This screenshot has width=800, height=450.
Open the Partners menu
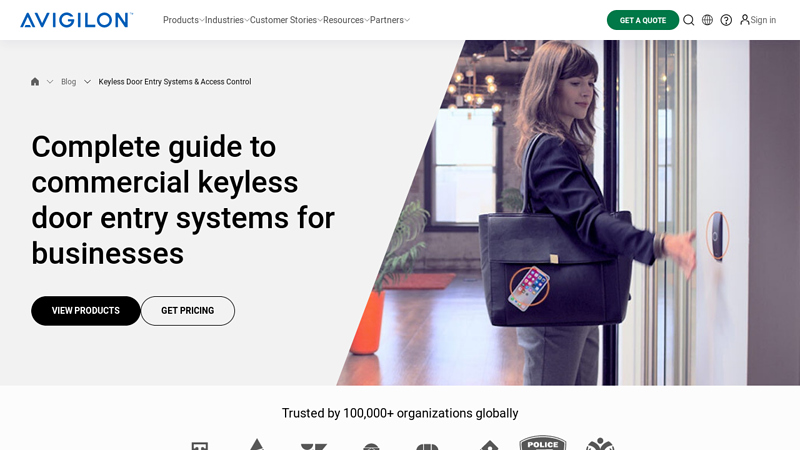389,20
